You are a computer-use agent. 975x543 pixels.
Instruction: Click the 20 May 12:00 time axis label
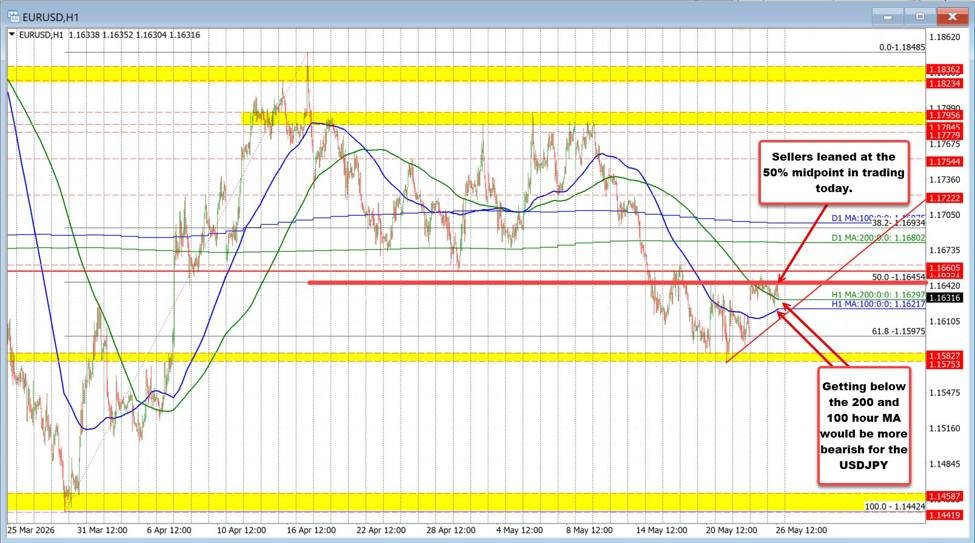click(x=731, y=531)
